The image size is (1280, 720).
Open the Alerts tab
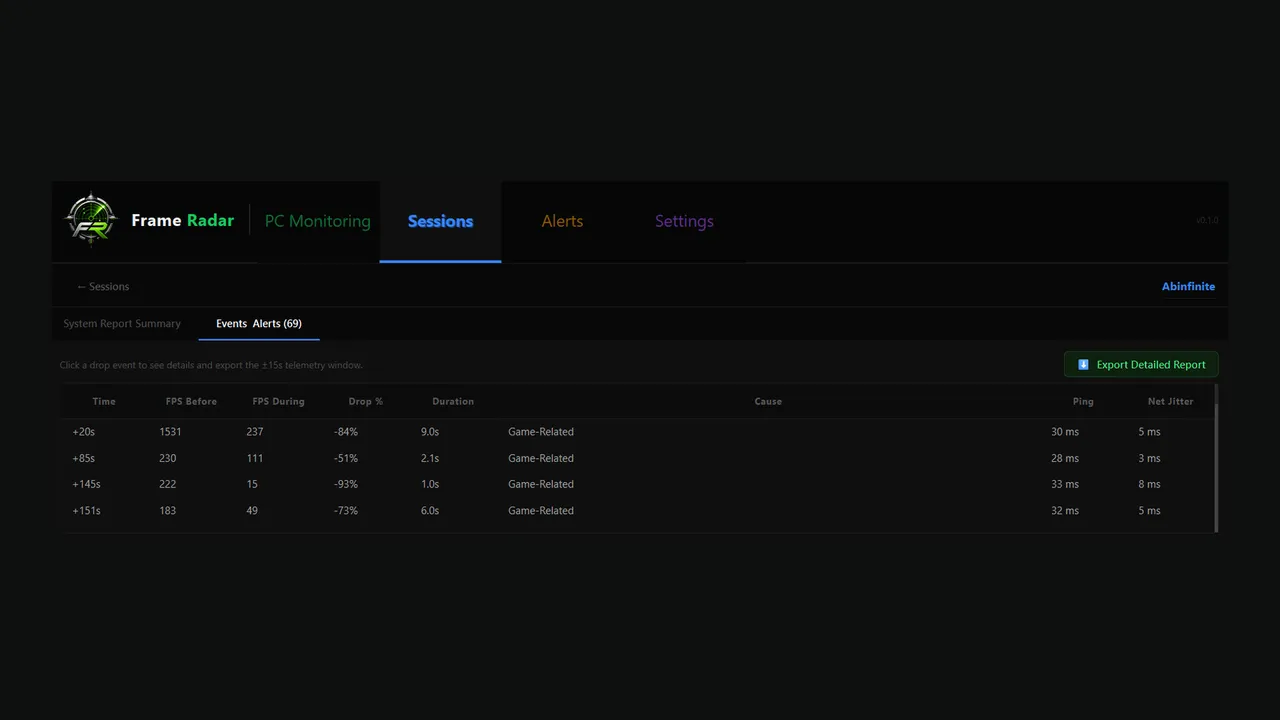pos(562,221)
